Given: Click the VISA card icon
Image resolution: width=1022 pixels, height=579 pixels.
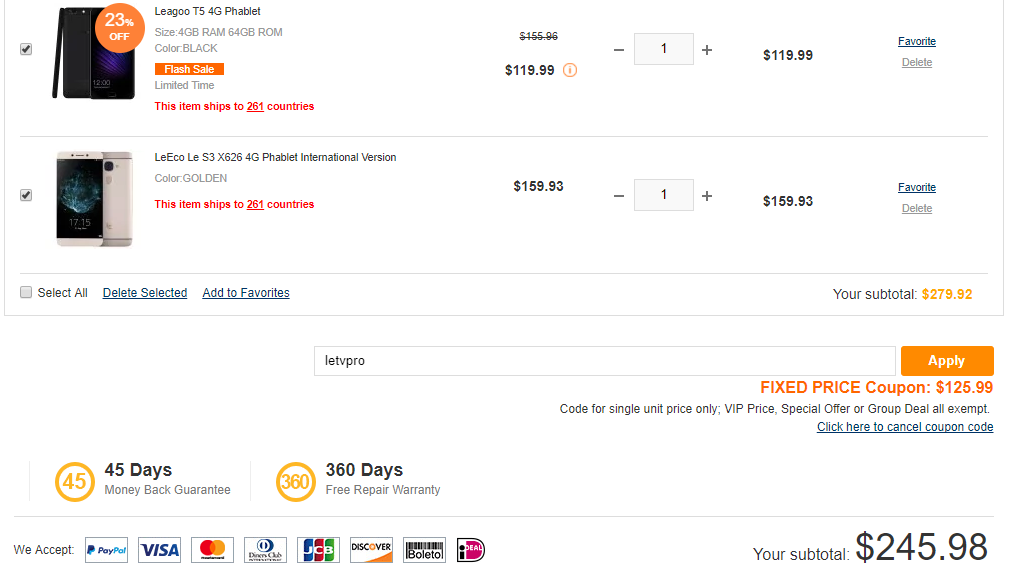Looking at the screenshot, I should click(x=159, y=550).
